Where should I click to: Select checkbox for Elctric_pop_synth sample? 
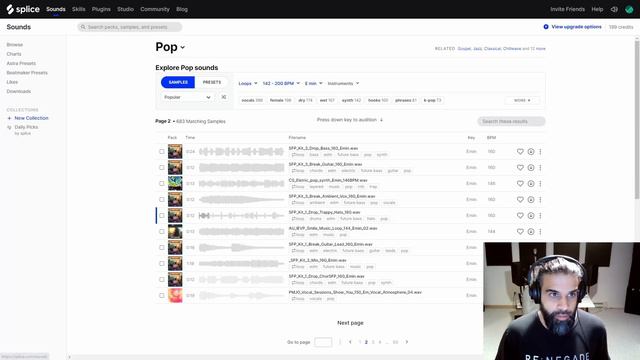pyautogui.click(x=162, y=183)
